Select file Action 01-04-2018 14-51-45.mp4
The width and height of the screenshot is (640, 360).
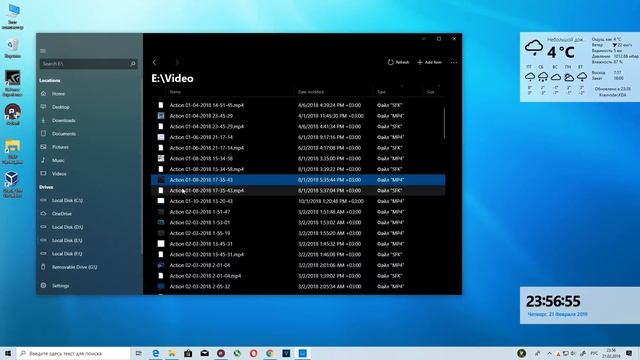pyautogui.click(x=298, y=105)
